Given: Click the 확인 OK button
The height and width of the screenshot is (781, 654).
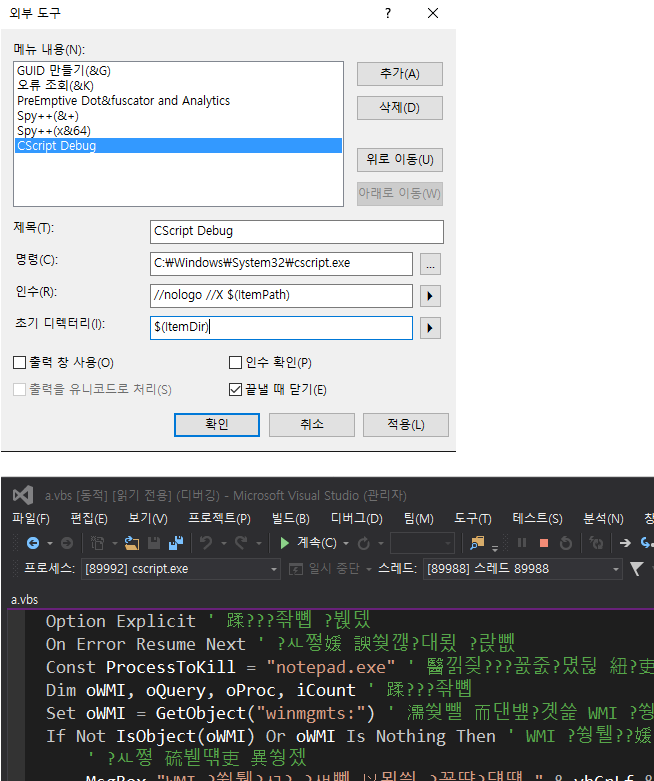Looking at the screenshot, I should tap(217, 424).
